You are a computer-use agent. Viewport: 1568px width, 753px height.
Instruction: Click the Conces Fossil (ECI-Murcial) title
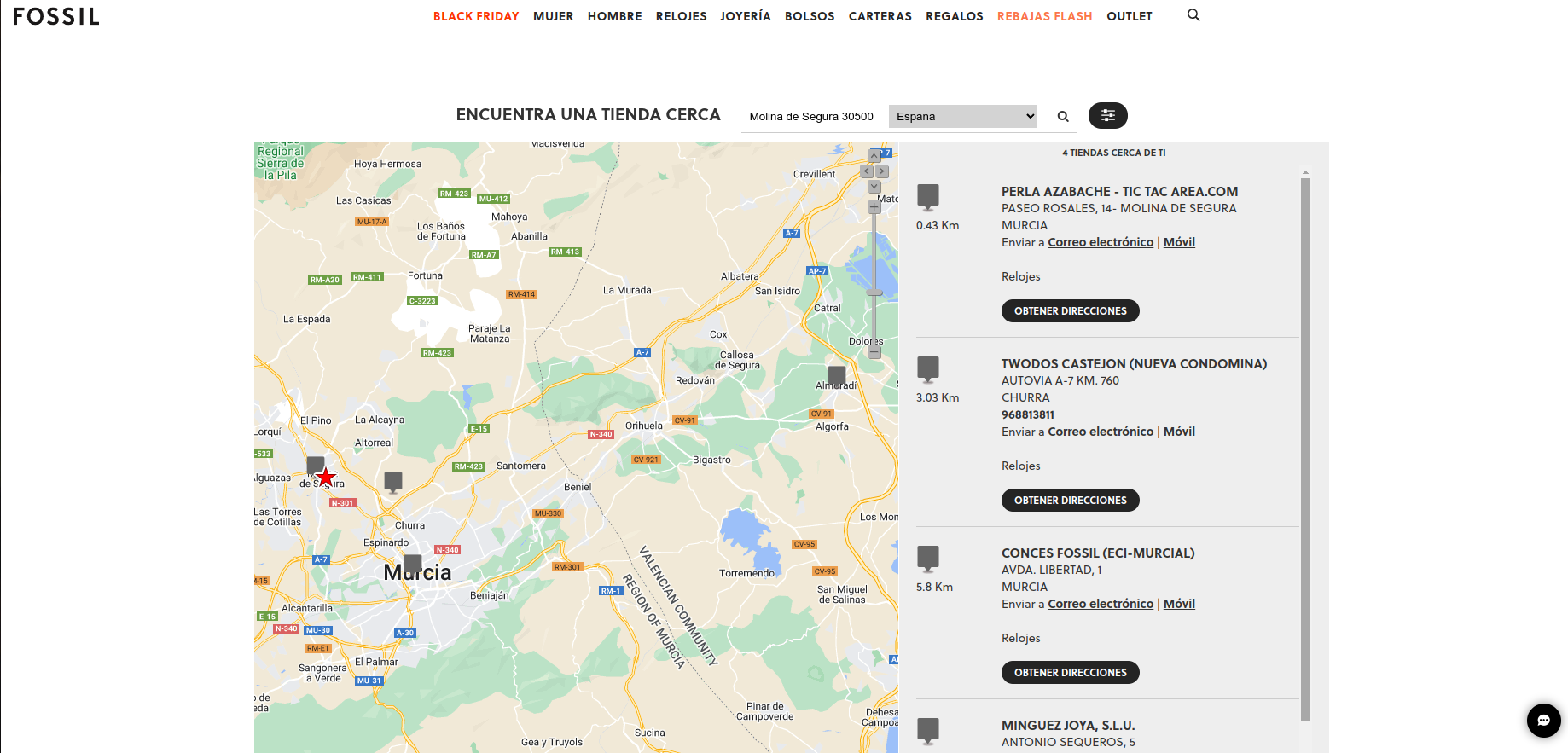pyautogui.click(x=1098, y=553)
